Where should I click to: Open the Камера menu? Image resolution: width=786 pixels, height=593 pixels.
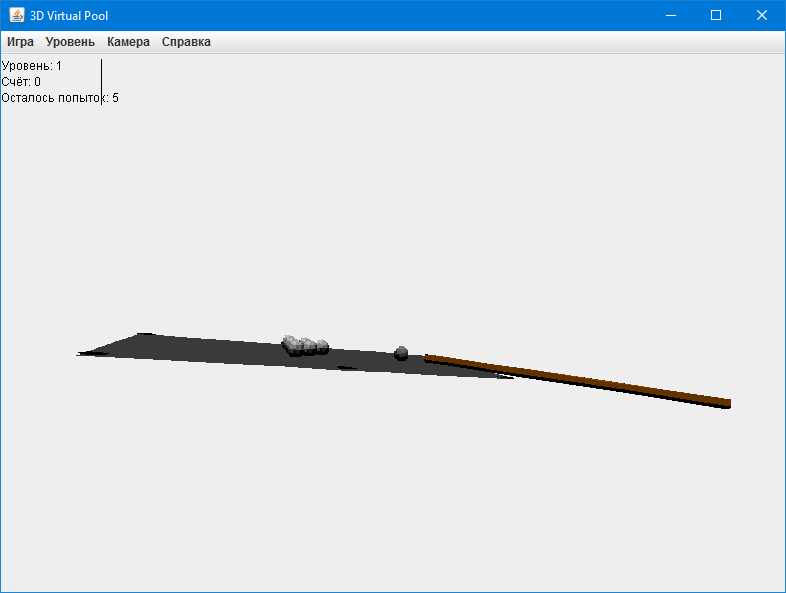click(x=128, y=42)
